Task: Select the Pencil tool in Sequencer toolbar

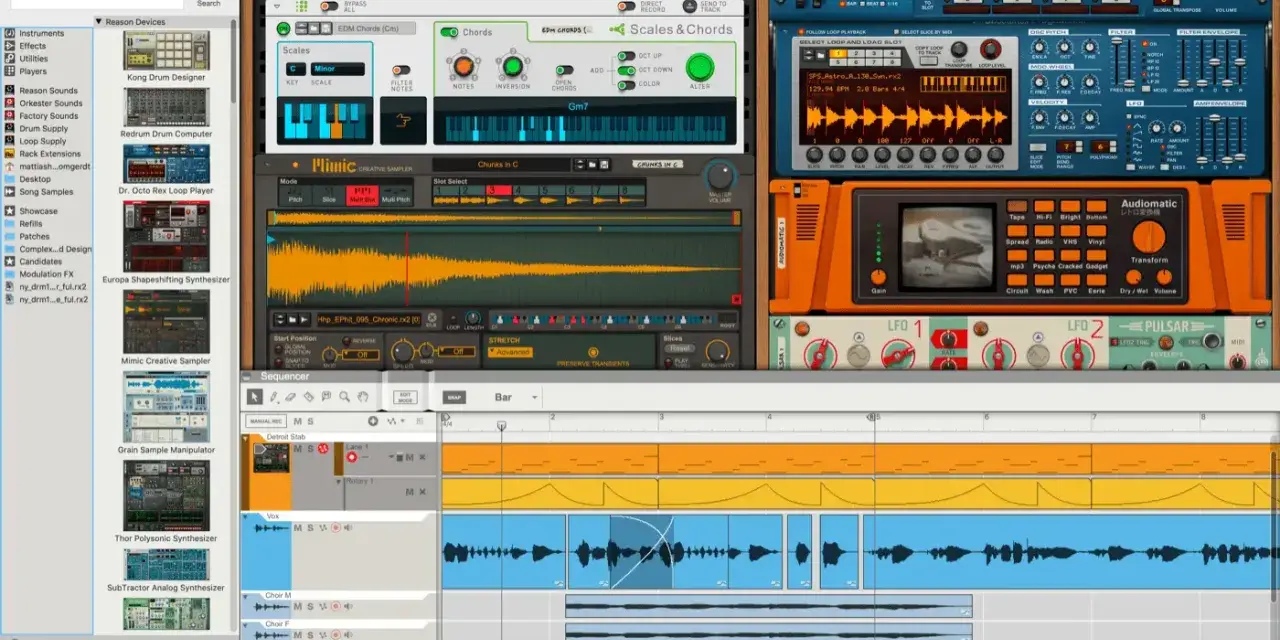Action: pos(274,397)
